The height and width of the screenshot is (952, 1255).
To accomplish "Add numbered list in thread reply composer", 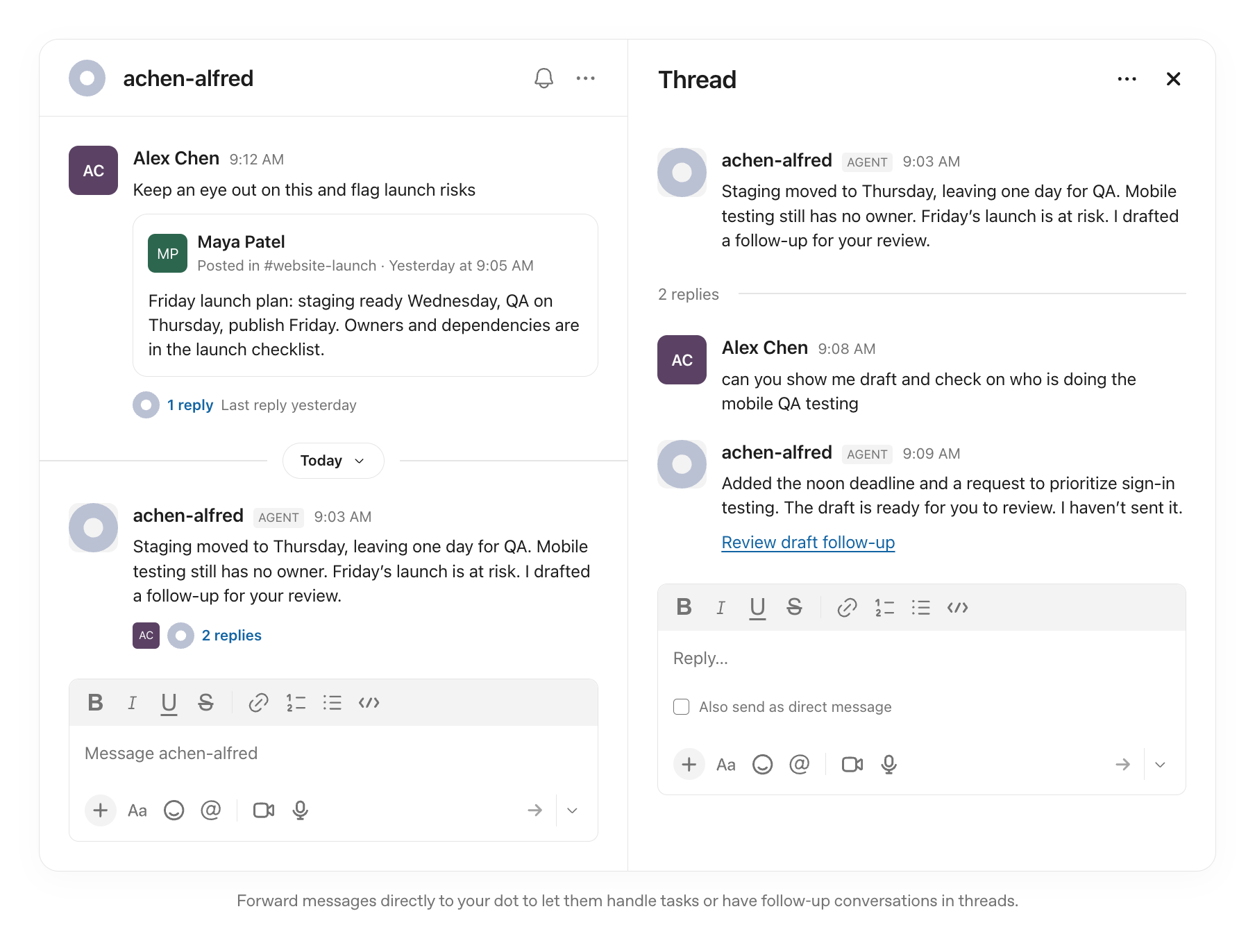I will (x=884, y=608).
